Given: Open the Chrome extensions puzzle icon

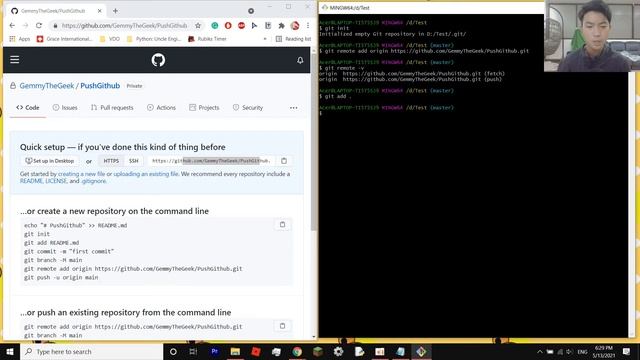Looking at the screenshot, I should click(281, 25).
